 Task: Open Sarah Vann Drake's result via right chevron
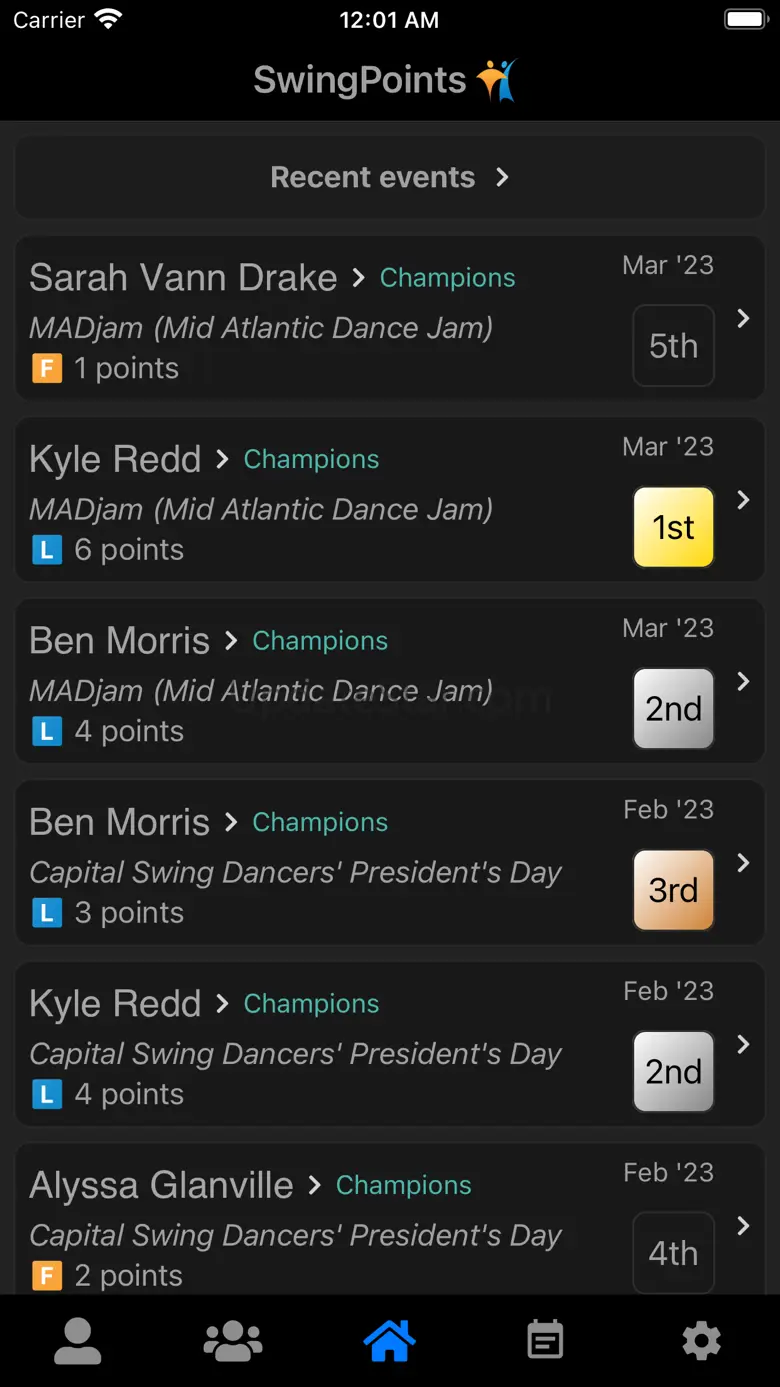pos(743,318)
